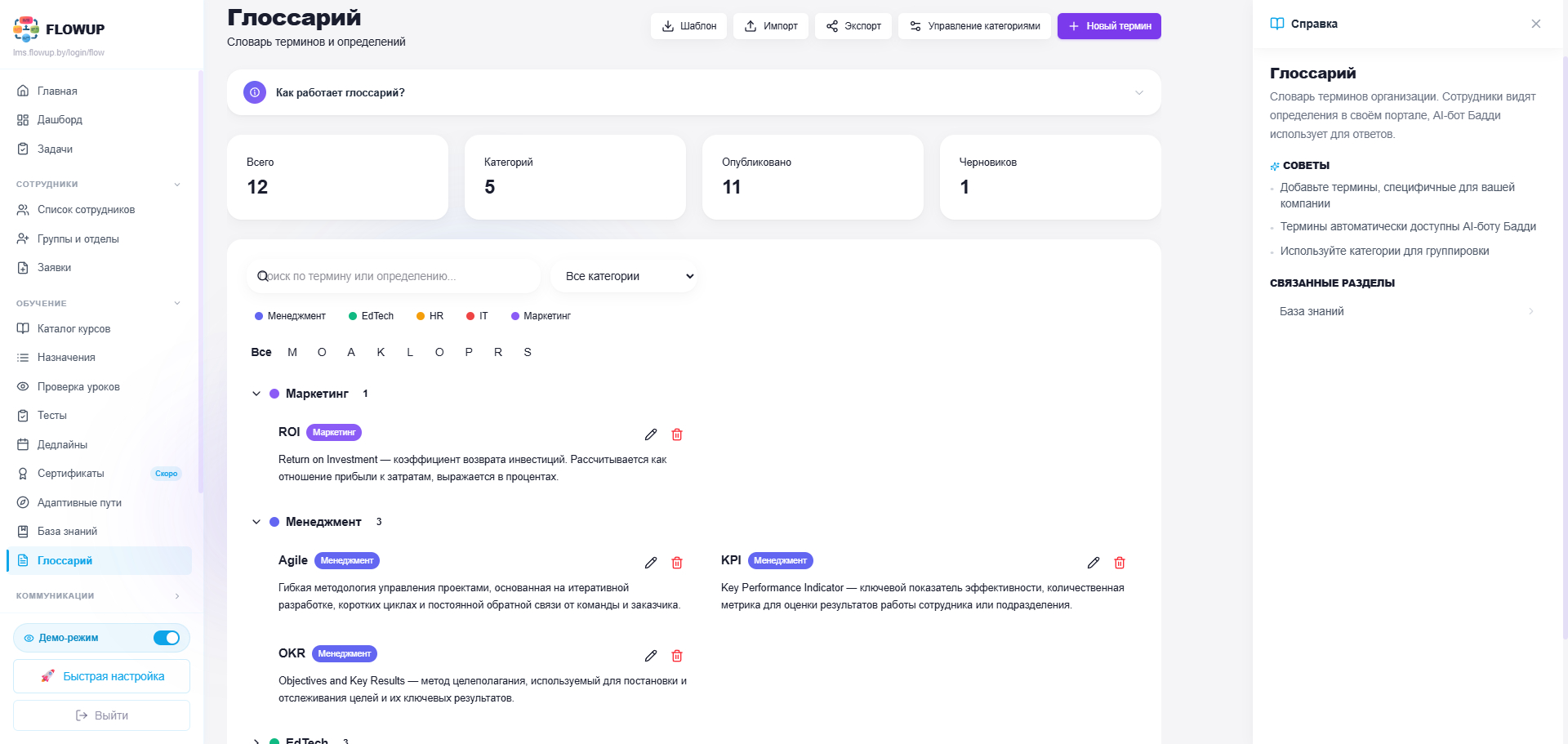Click the Сертификаты award icon
Image resolution: width=1568 pixels, height=744 pixels.
tap(23, 474)
